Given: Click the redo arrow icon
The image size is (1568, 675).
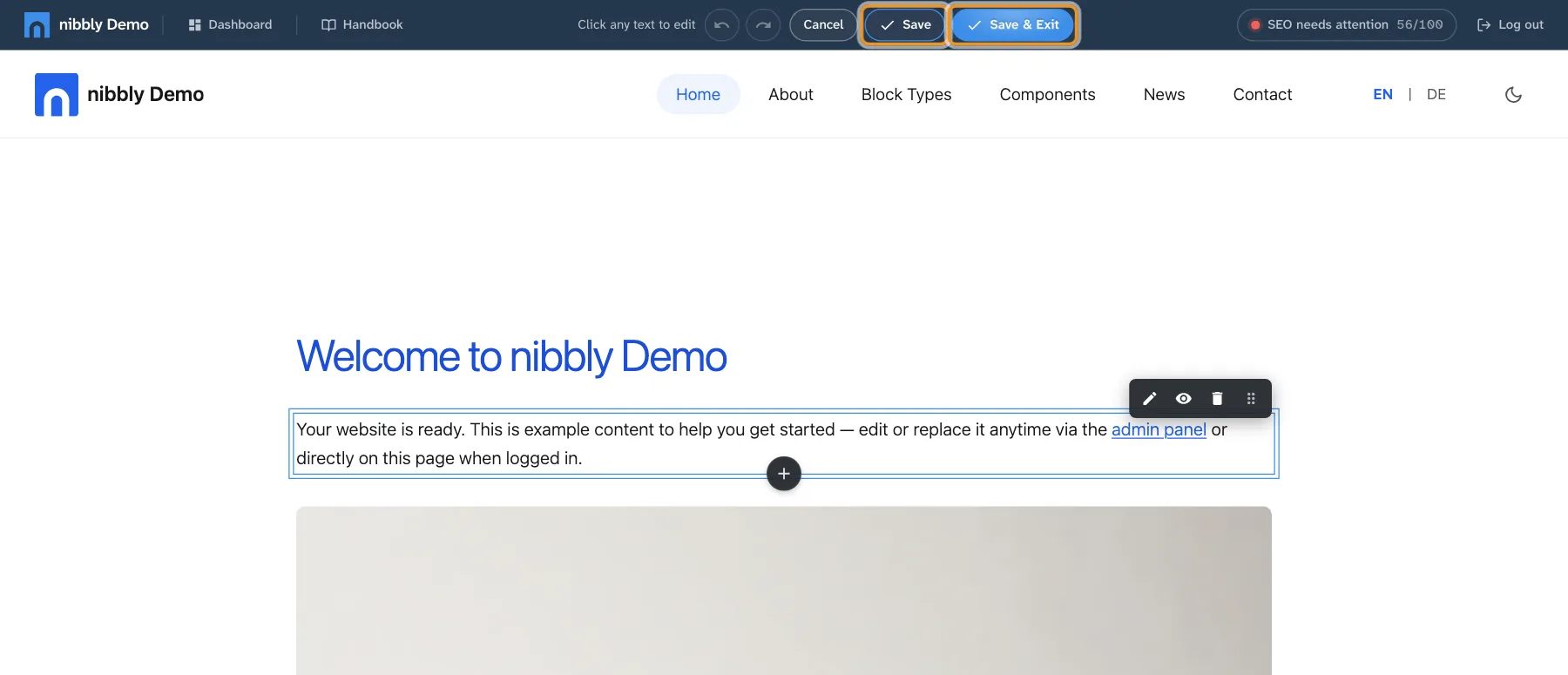Looking at the screenshot, I should click(763, 25).
